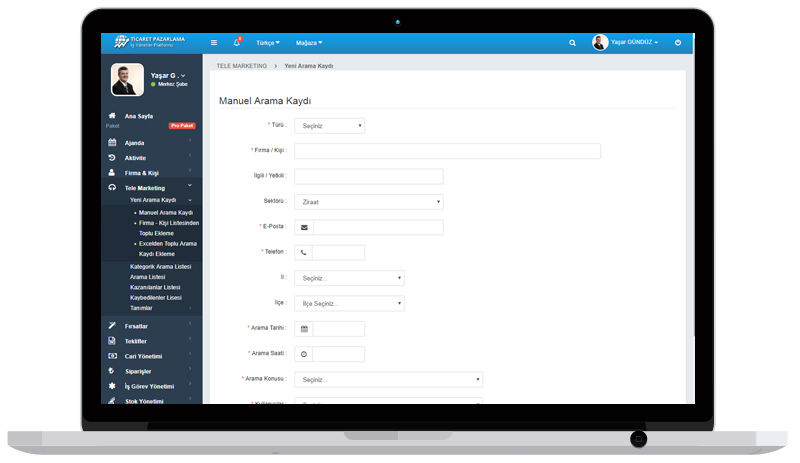This screenshot has height=463, width=800.
Task: Click the Fırsatlar wand icon
Action: pyautogui.click(x=112, y=325)
